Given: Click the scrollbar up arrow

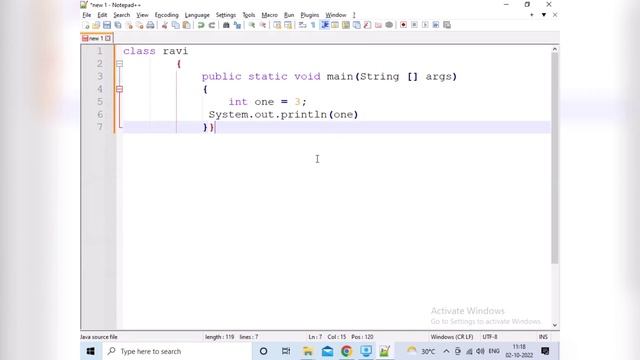Looking at the screenshot, I should 555,49.
